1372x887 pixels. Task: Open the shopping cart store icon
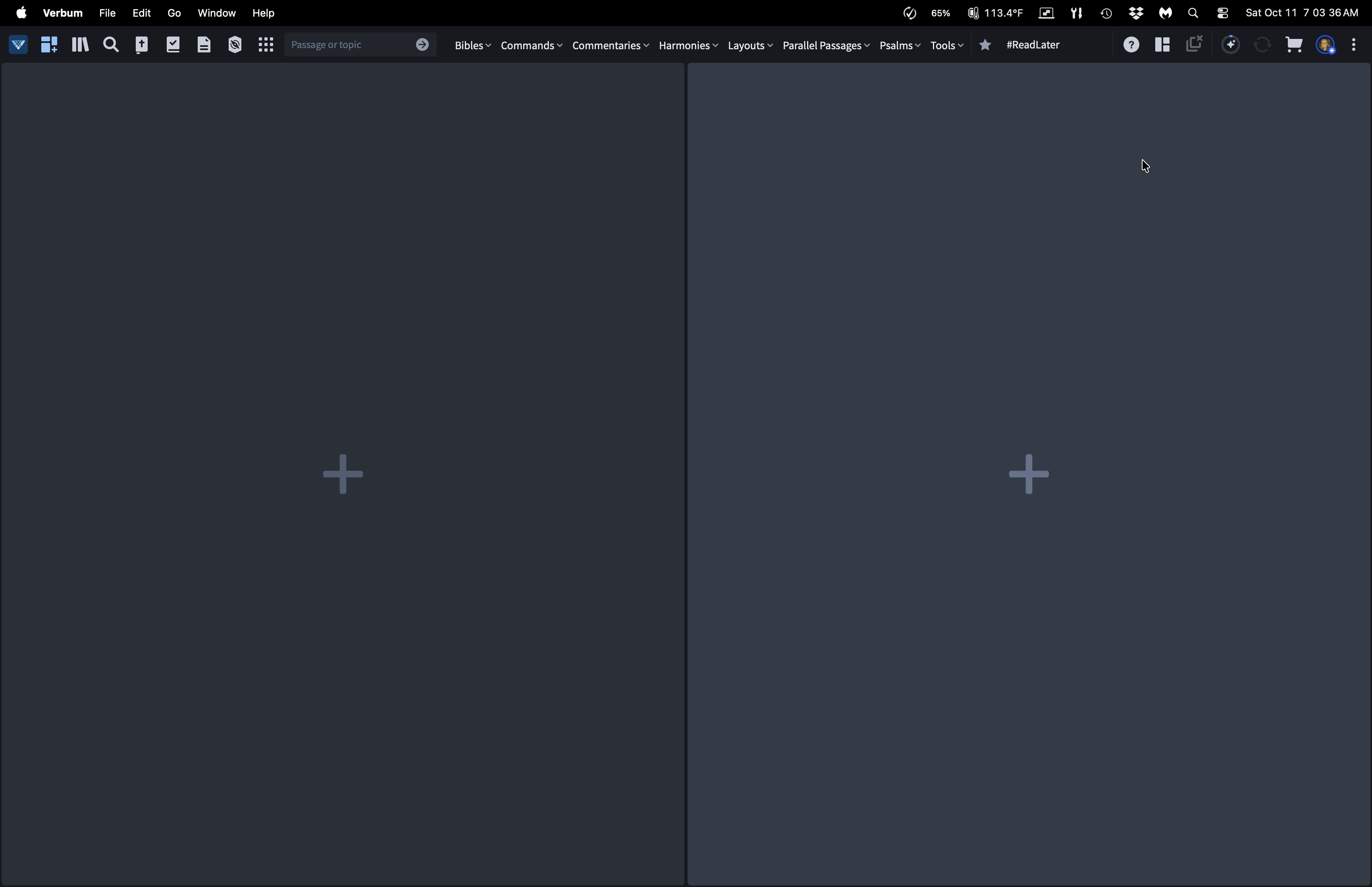[1294, 45]
